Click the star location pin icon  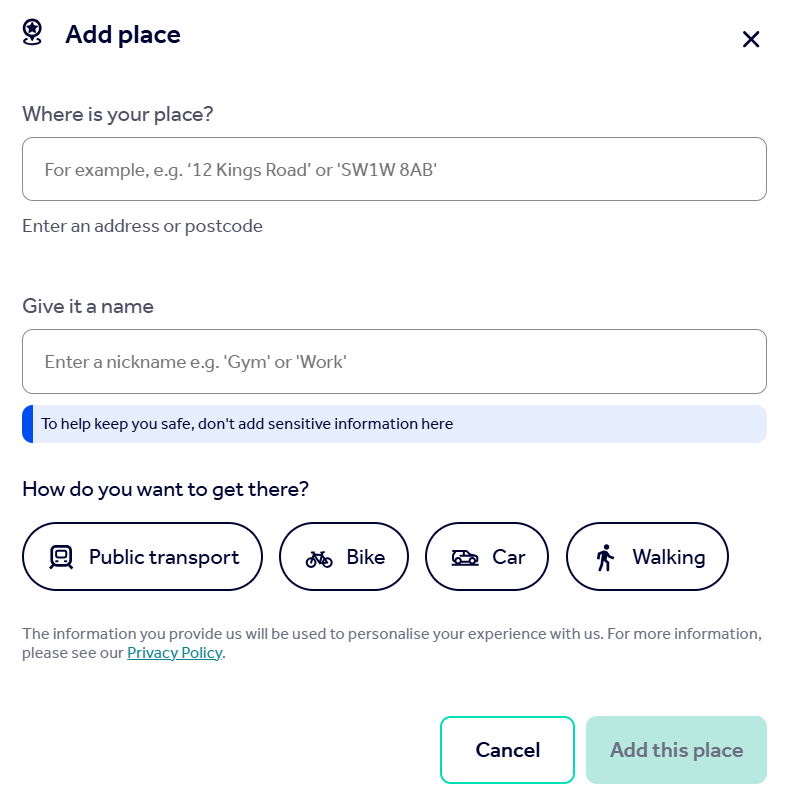click(x=32, y=32)
